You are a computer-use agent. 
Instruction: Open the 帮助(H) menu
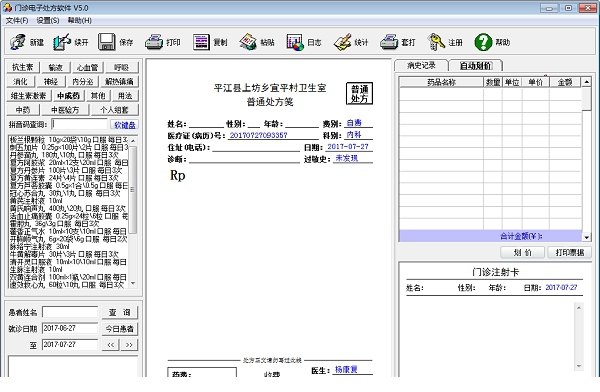(80, 21)
